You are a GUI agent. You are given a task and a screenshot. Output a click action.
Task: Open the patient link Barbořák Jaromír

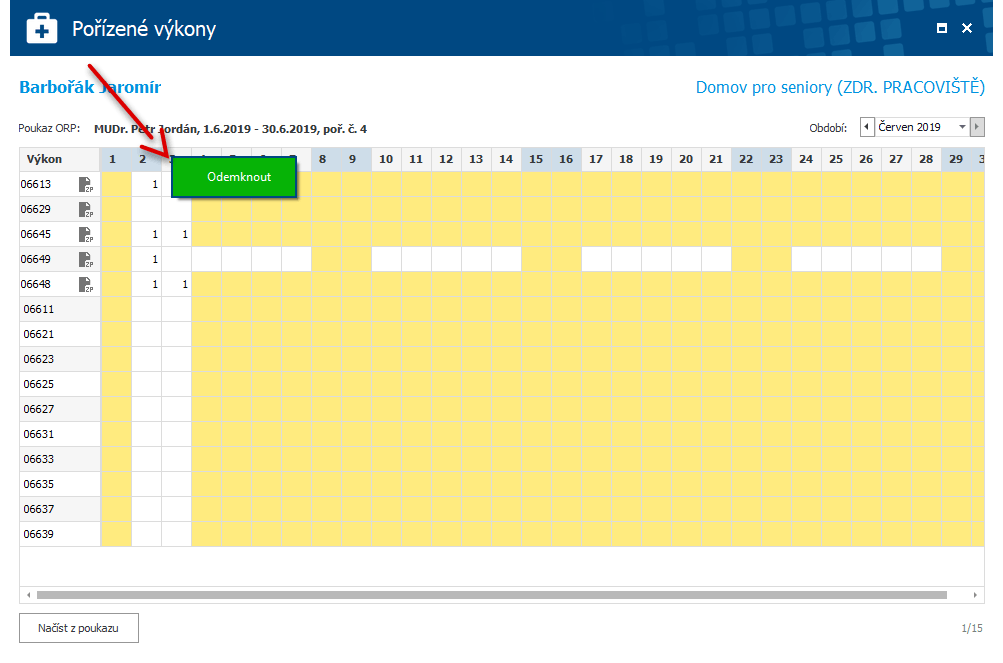[90, 87]
